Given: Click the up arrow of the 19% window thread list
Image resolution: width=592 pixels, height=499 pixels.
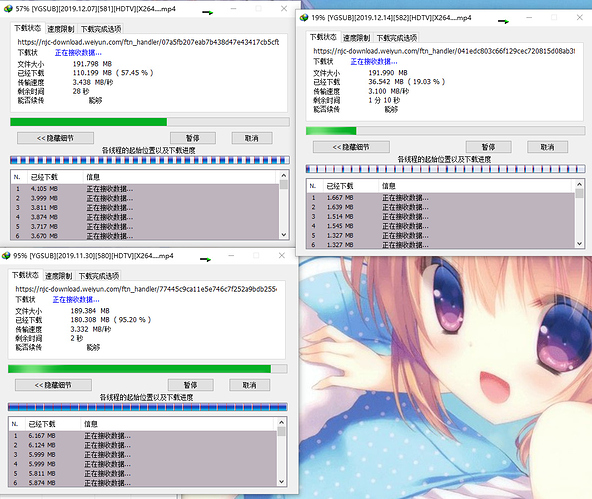Looking at the screenshot, I should tap(580, 184).
